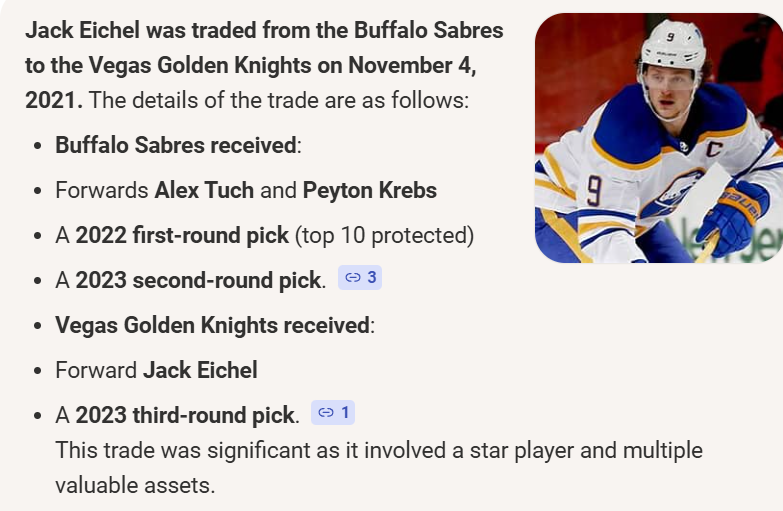This screenshot has width=783, height=511.
Task: Click the Buffalo Sabres received heading
Action: tap(176, 145)
